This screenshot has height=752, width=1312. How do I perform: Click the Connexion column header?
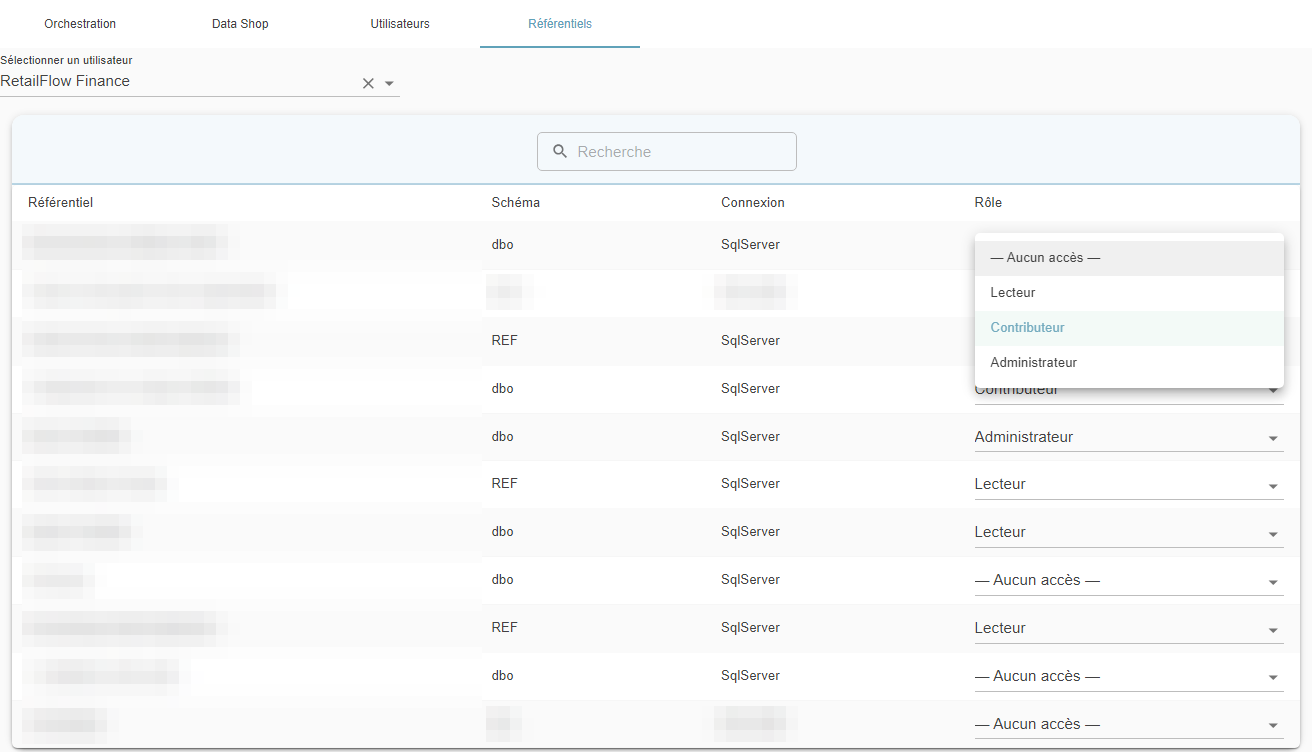tap(753, 203)
